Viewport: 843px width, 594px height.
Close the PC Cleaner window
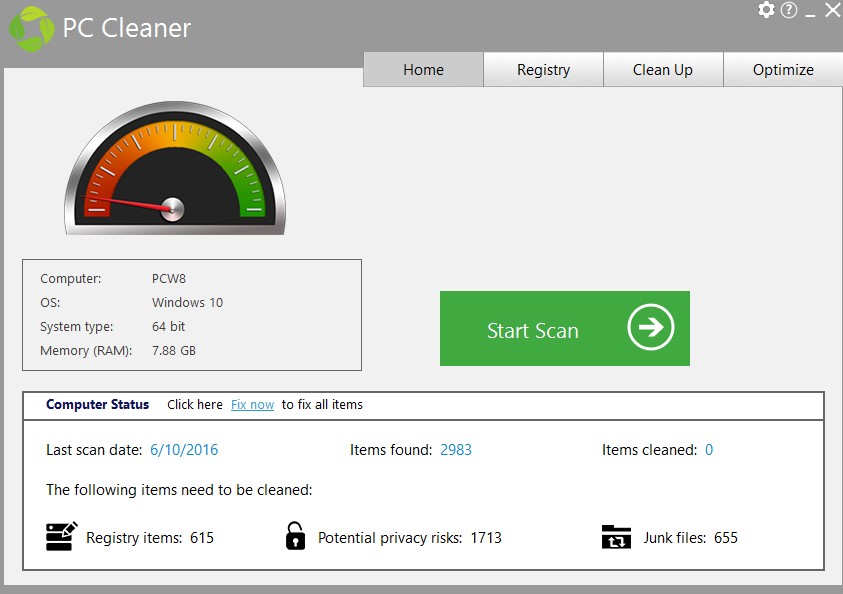(833, 10)
